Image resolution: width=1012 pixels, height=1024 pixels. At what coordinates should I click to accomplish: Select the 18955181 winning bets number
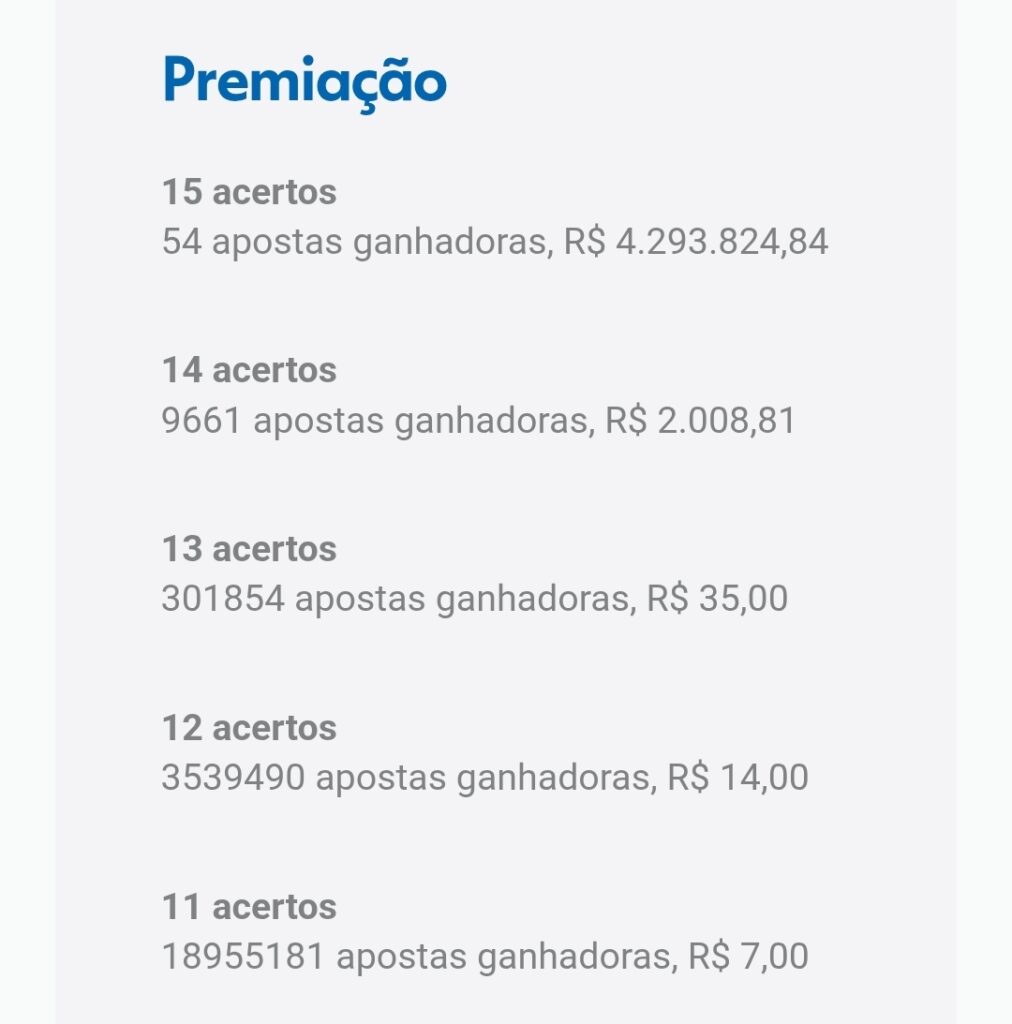243,957
